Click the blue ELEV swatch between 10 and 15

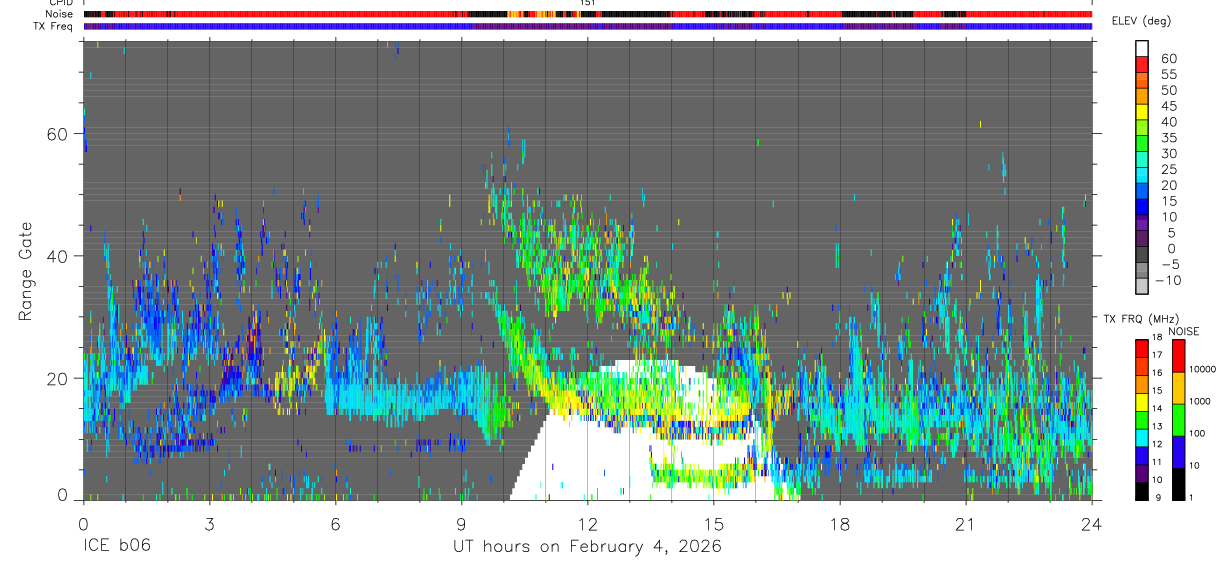tap(1143, 207)
